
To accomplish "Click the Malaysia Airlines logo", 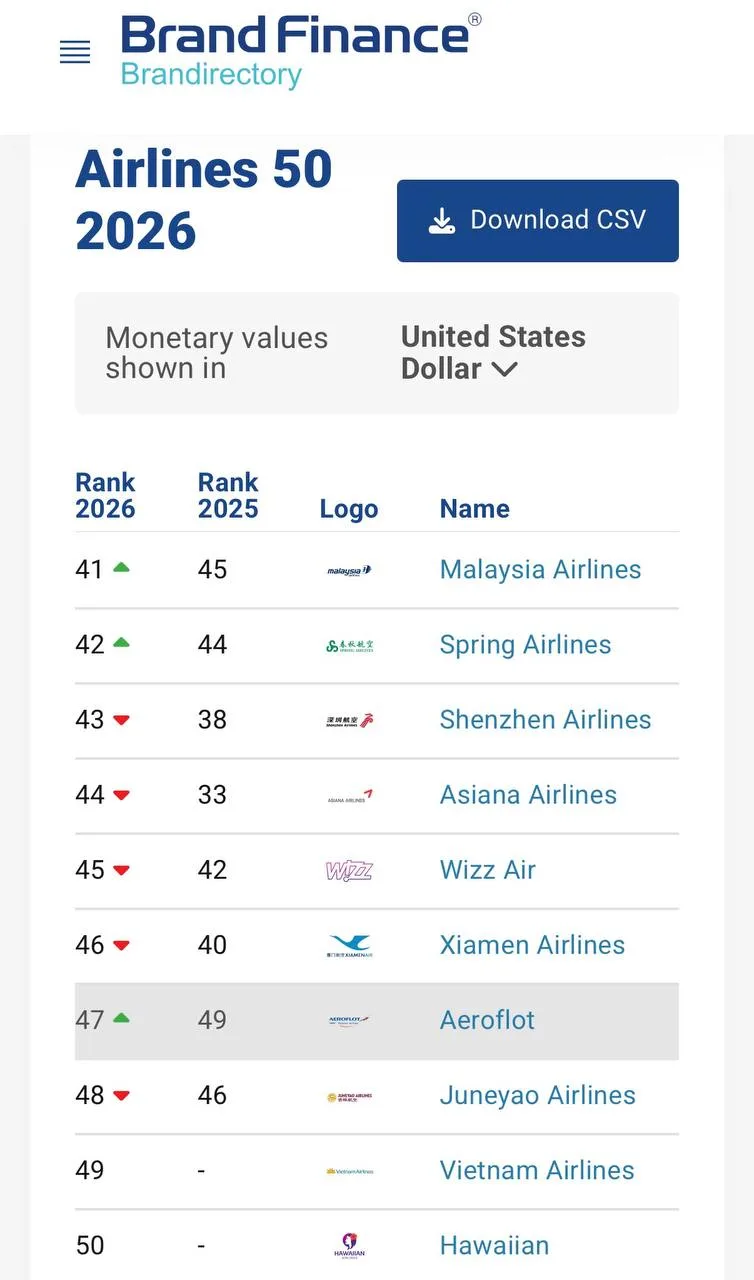I will click(x=349, y=571).
